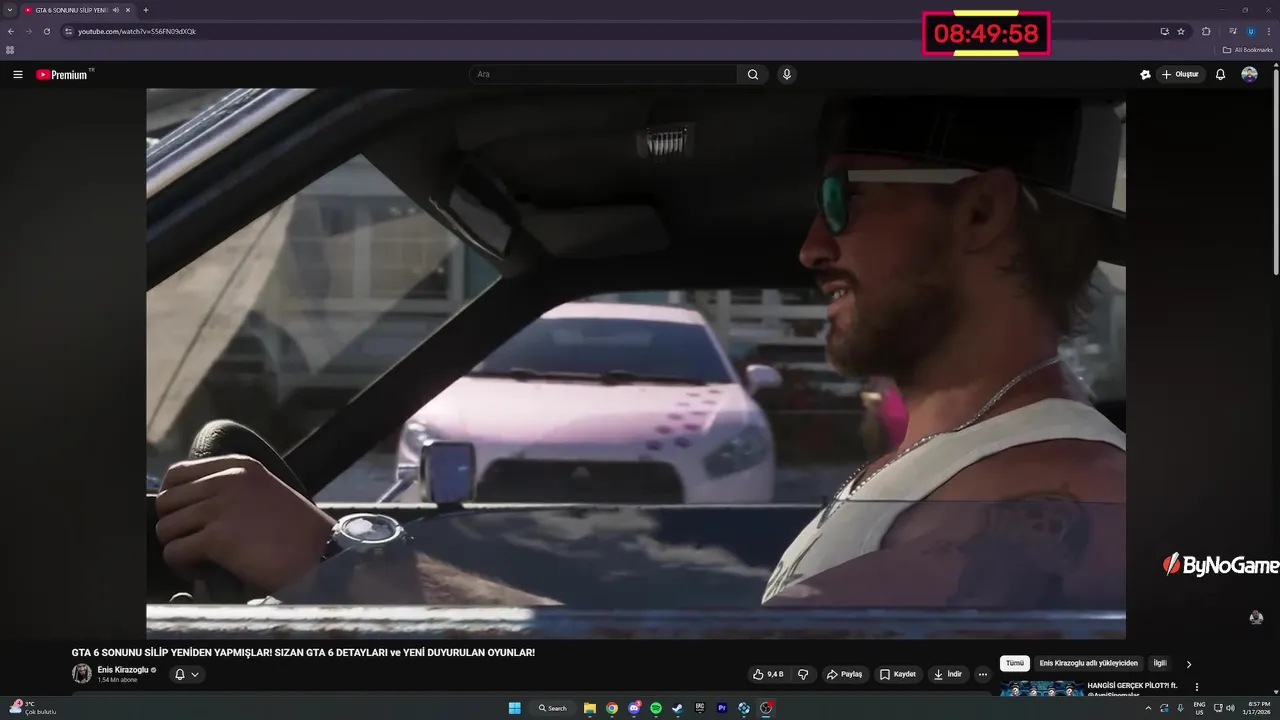This screenshot has width=1280, height=720.
Task: Open weather widget Çok bulutlu
Action: click(x=34, y=708)
